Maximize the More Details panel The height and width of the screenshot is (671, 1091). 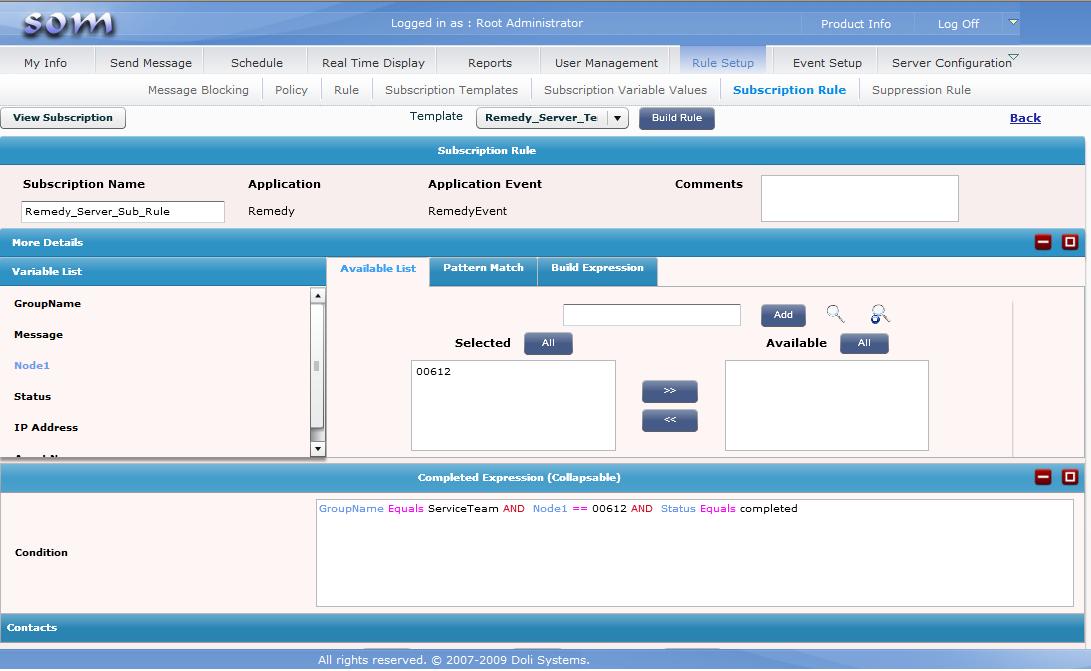(x=1070, y=242)
